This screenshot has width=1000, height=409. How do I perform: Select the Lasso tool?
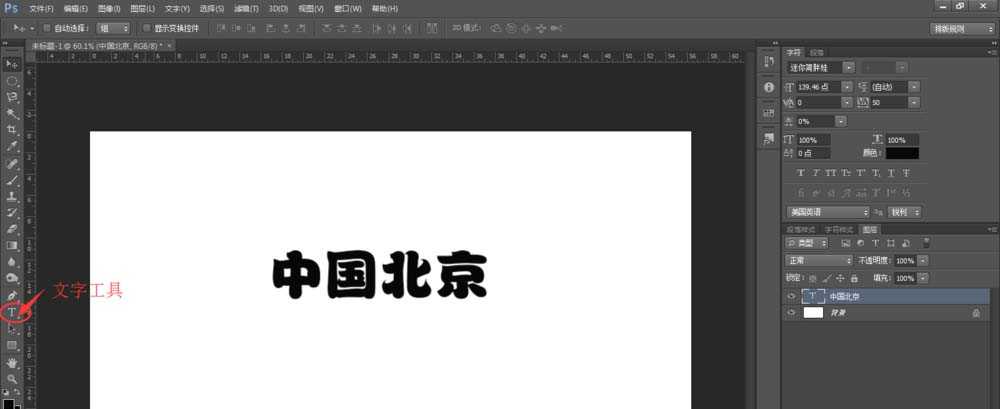pos(12,97)
